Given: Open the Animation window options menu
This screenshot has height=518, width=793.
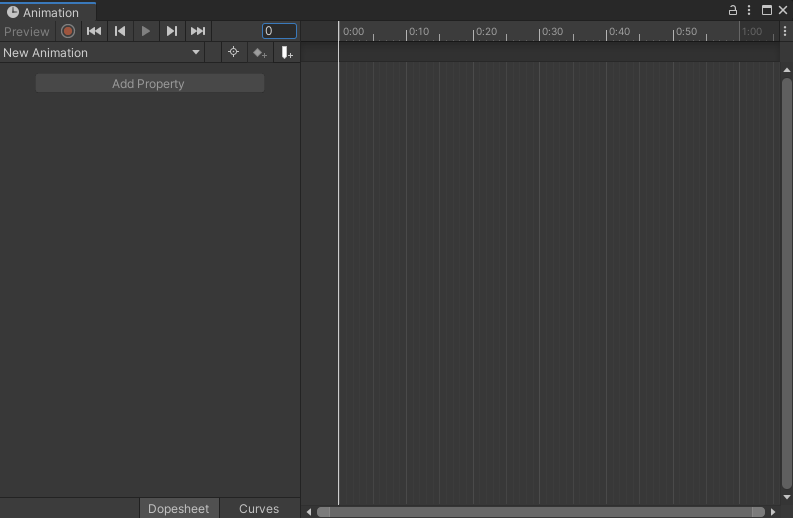Looking at the screenshot, I should pos(749,10).
